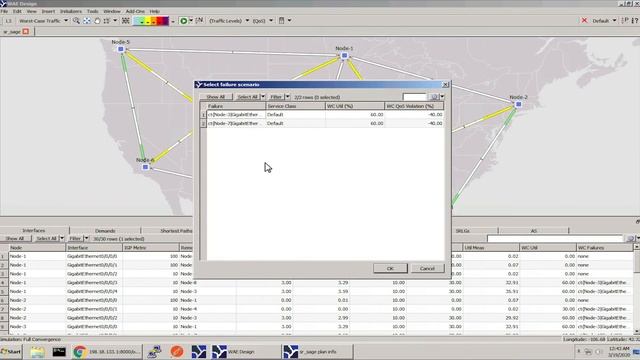Click the main table search input field
Viewport: 640px width, 360px height.
(x=556, y=238)
